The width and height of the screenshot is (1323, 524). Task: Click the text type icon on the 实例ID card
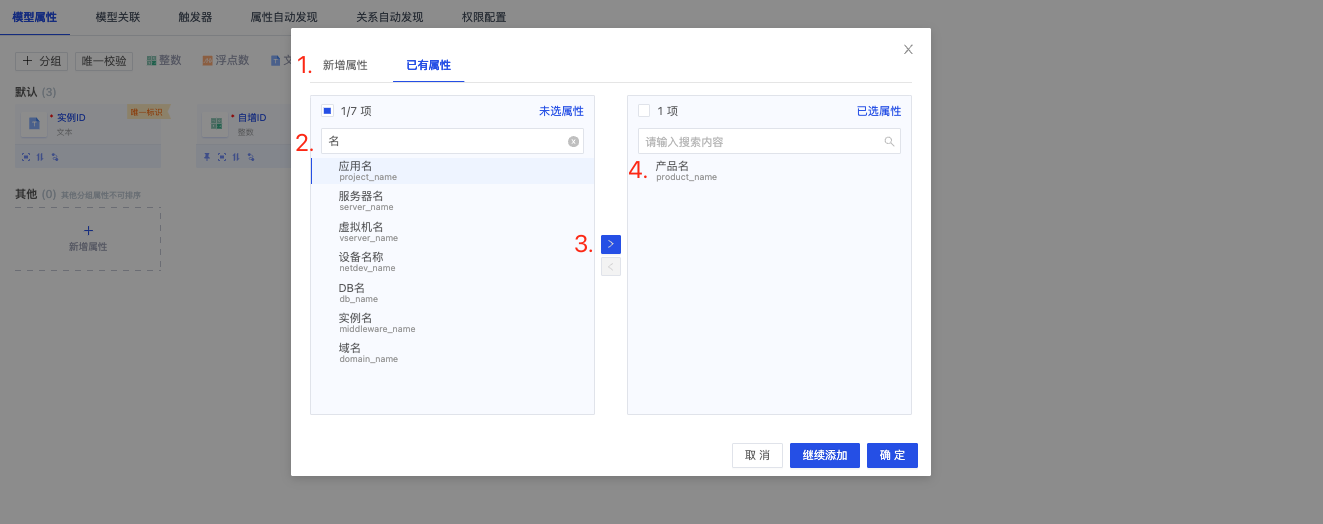coord(34,124)
